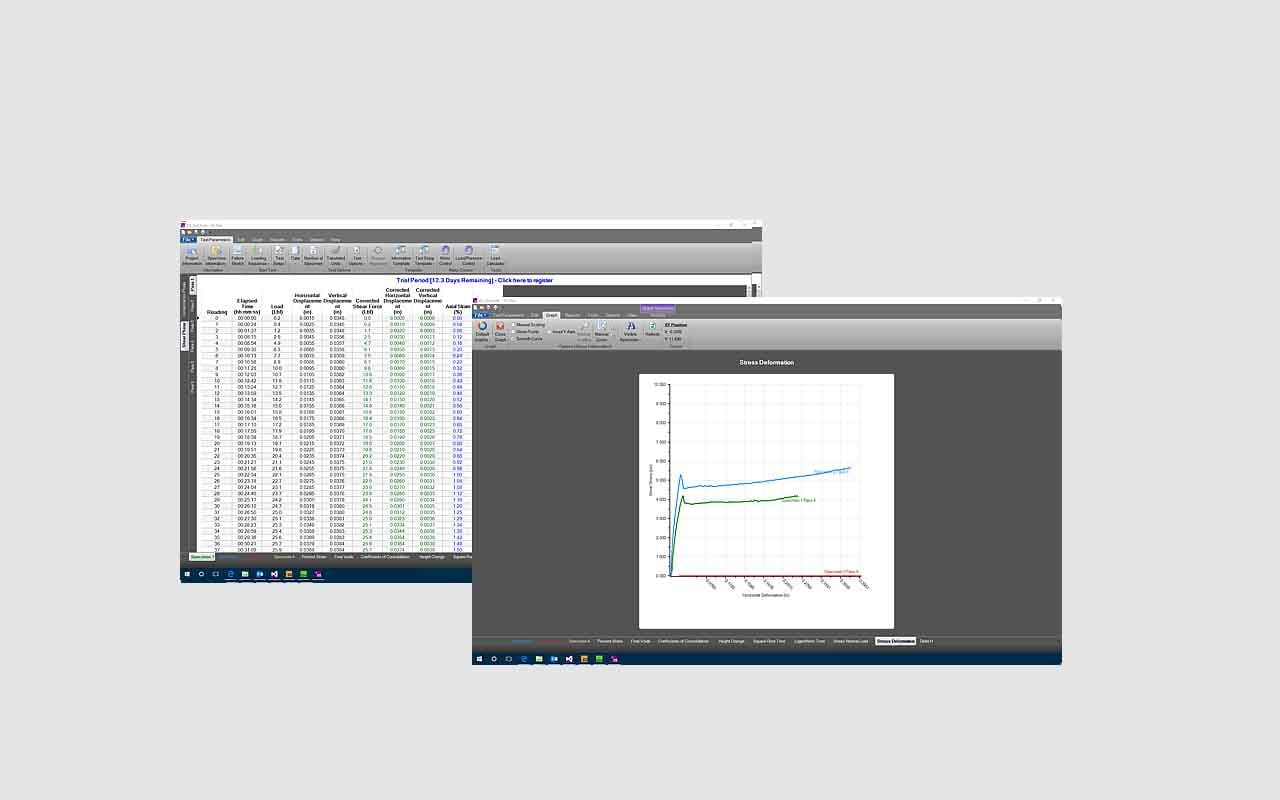Image resolution: width=1280 pixels, height=800 pixels.
Task: Select Test Parameters tab in table window
Action: click(x=215, y=239)
